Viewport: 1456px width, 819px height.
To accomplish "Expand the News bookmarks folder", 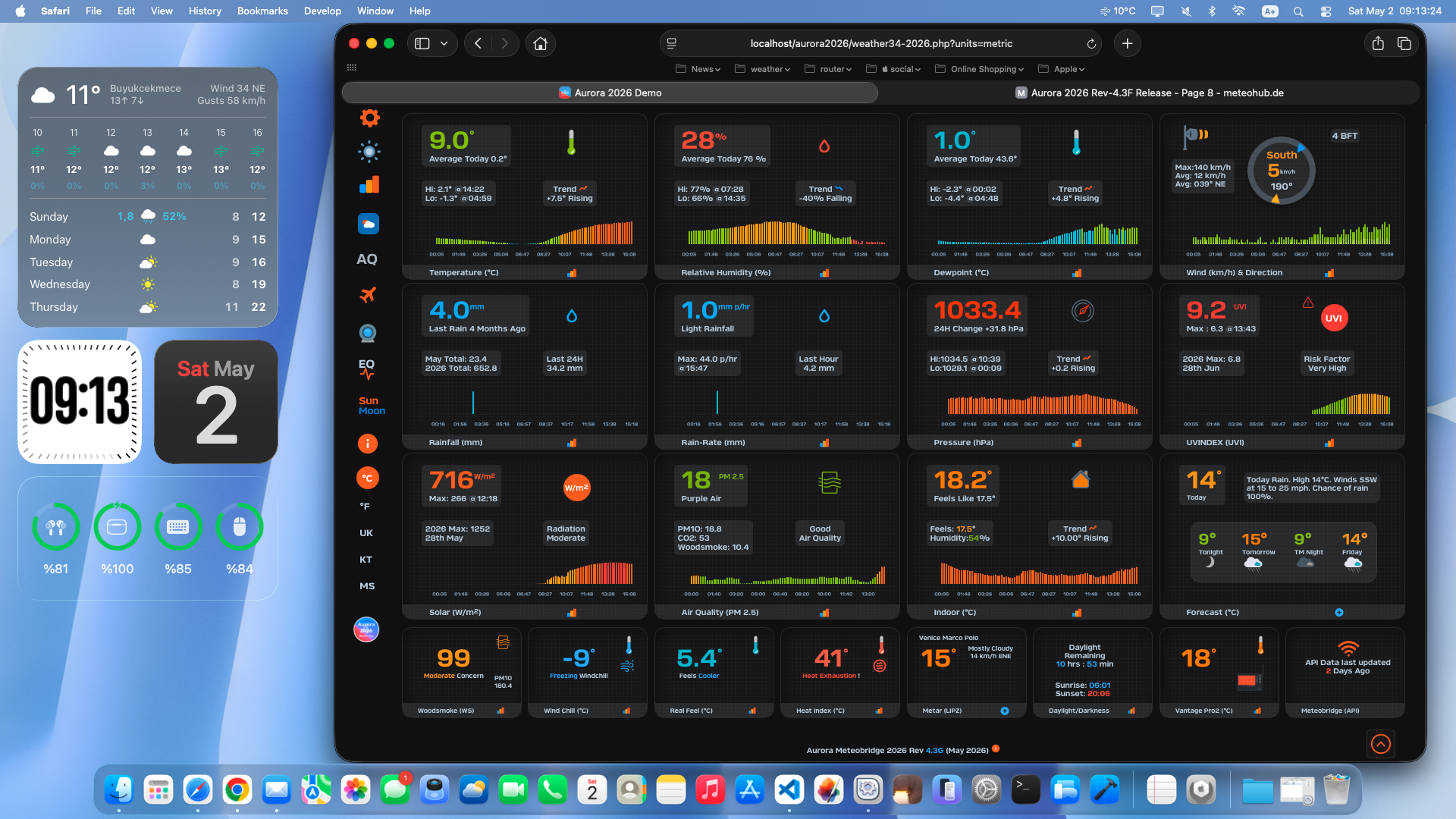I will click(697, 69).
